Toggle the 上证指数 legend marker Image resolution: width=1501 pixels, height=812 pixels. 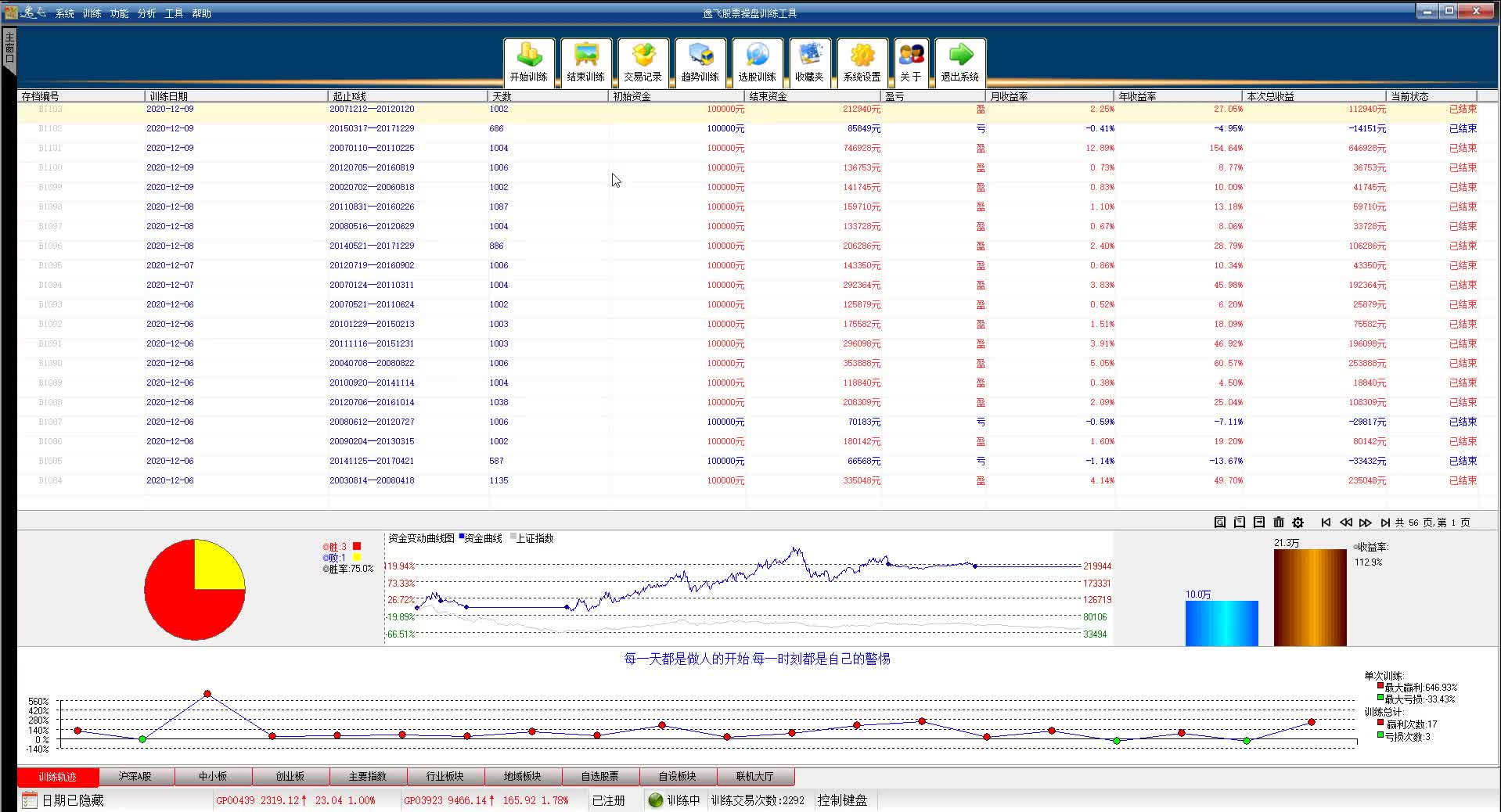click(x=513, y=537)
